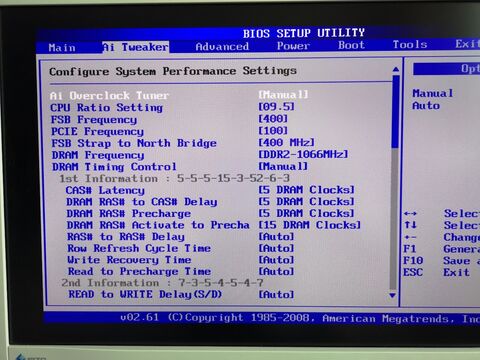Change Ai Overclock Tuner [Manual] value
The height and width of the screenshot is (360, 480).
(283, 95)
